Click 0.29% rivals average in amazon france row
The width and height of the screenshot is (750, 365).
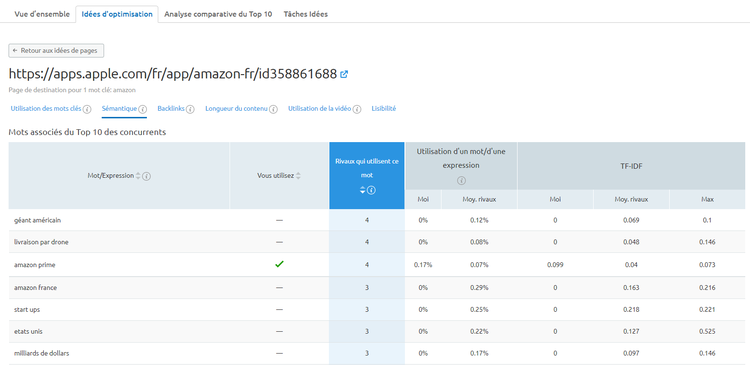pos(479,288)
